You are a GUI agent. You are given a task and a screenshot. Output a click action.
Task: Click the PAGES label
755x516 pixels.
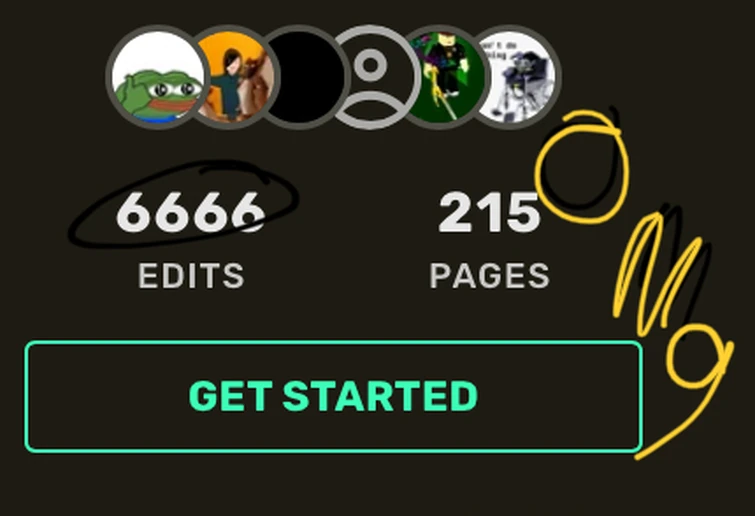(x=489, y=276)
